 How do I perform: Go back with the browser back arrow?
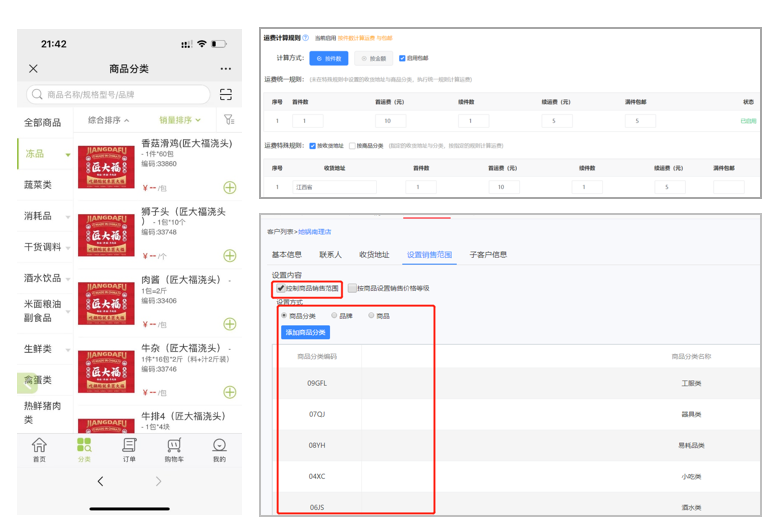click(100, 481)
